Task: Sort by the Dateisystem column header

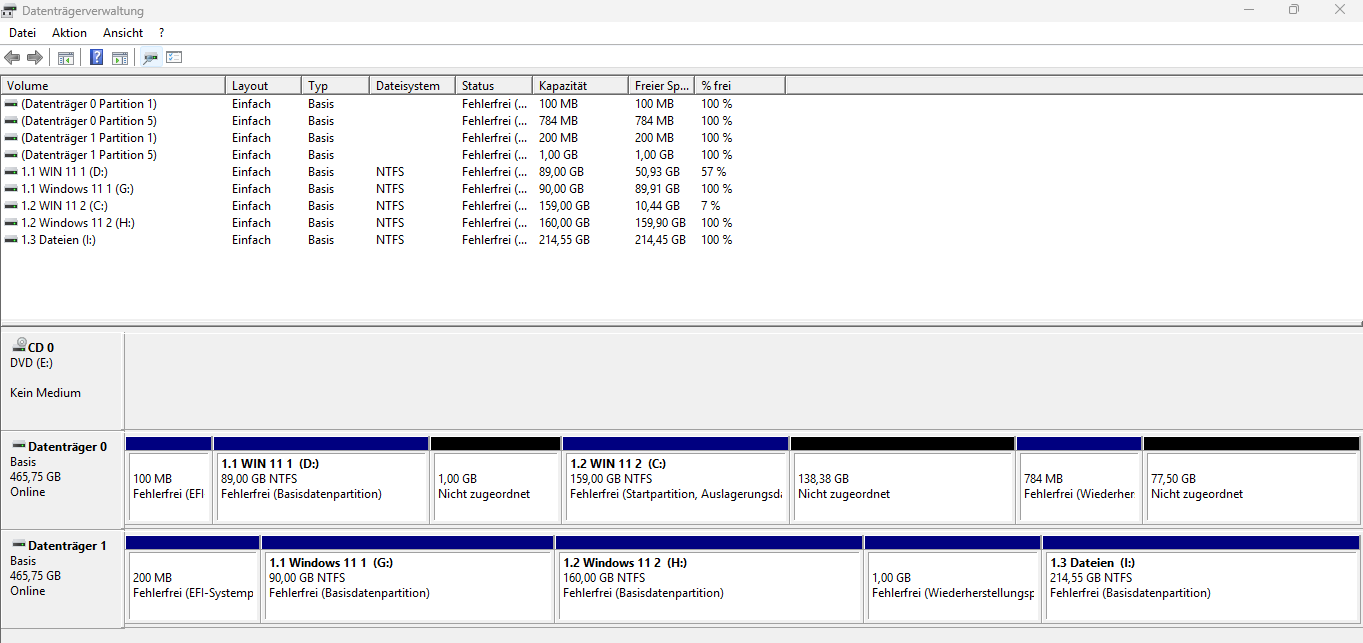Action: 412,86
